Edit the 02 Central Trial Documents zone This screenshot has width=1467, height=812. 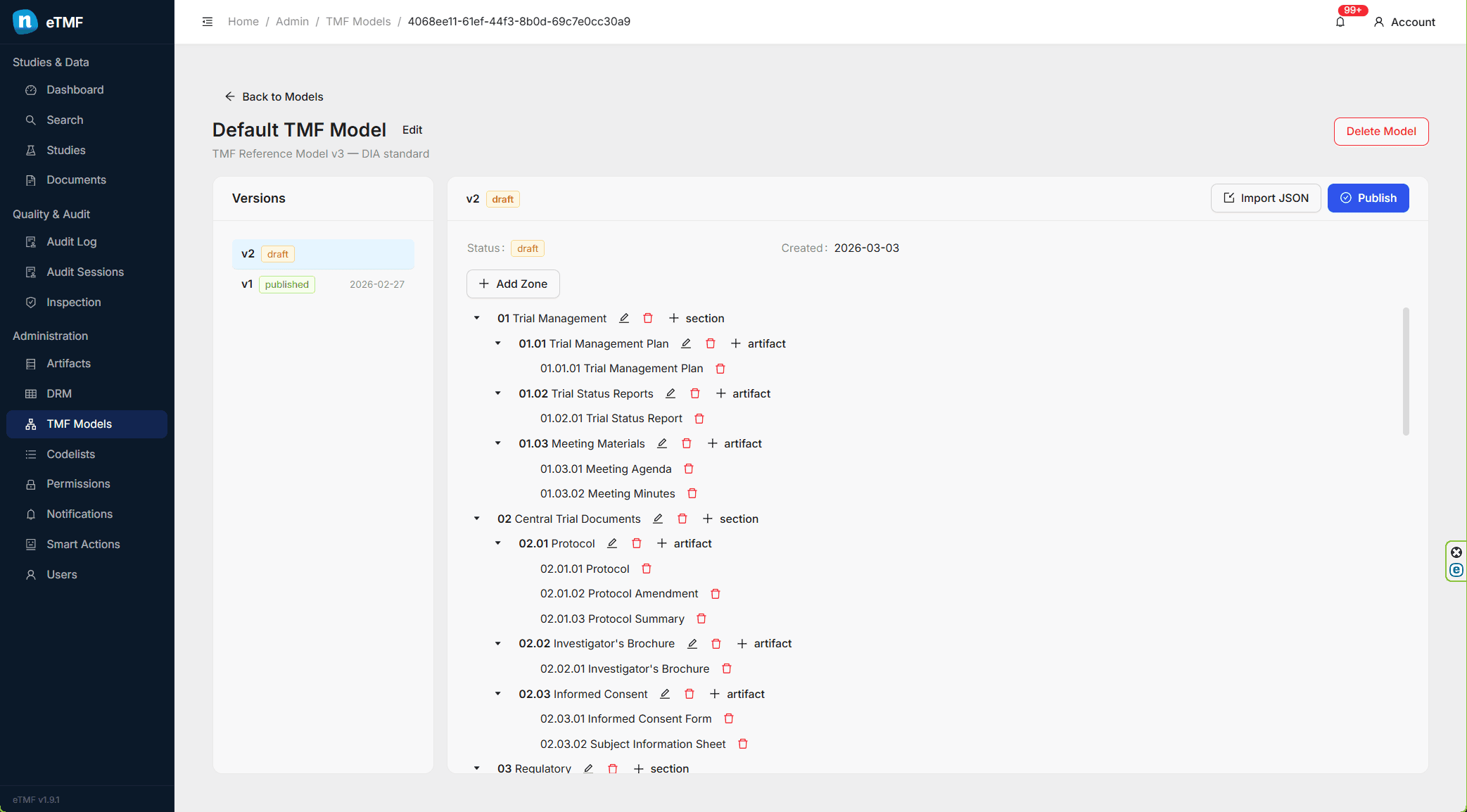click(658, 519)
